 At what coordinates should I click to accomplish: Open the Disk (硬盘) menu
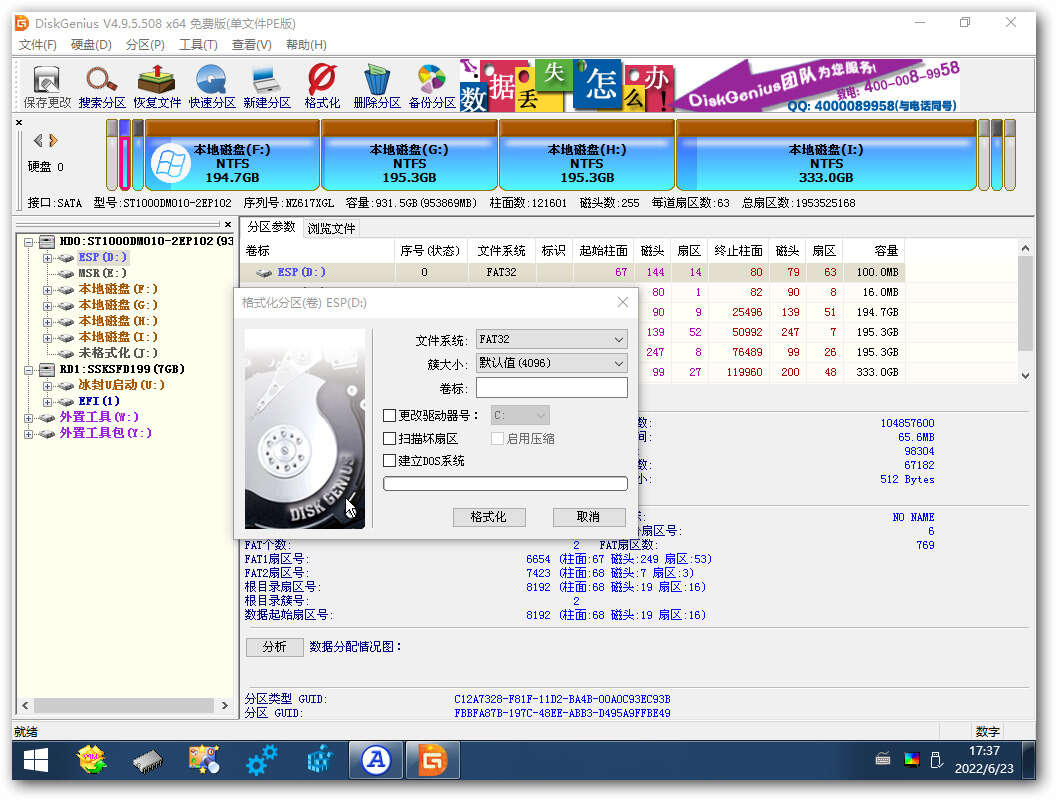click(x=91, y=44)
